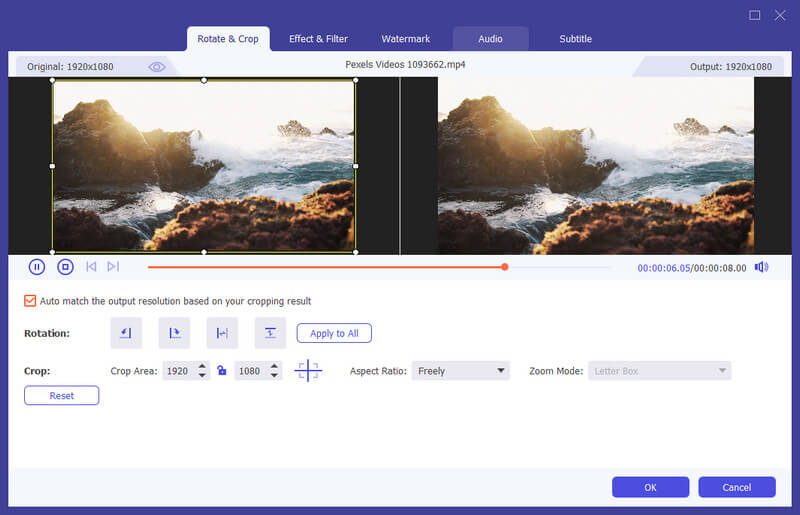Click the crop height field 1080
Image resolution: width=800 pixels, height=515 pixels.
click(x=252, y=371)
